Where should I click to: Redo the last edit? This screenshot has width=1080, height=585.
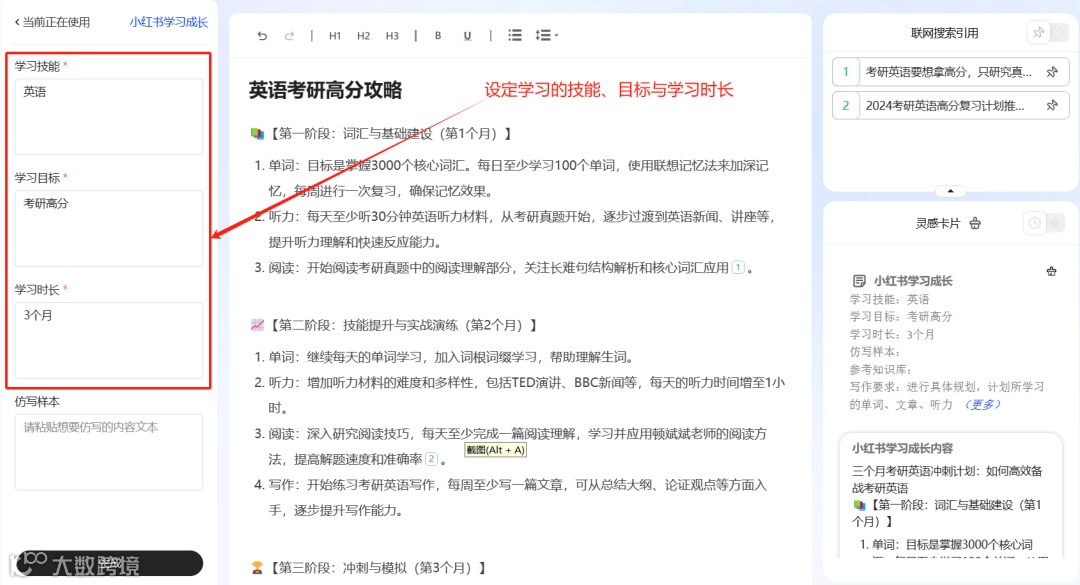click(289, 36)
